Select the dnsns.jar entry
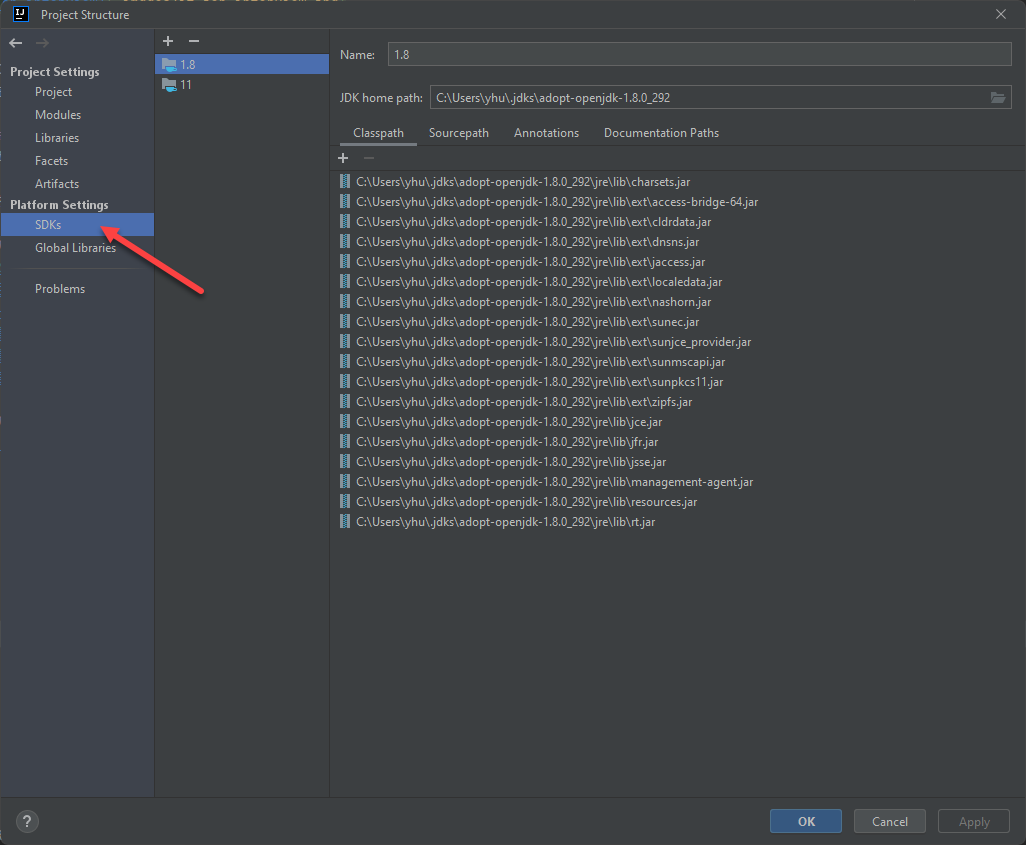This screenshot has height=845, width=1026. click(x=520, y=242)
